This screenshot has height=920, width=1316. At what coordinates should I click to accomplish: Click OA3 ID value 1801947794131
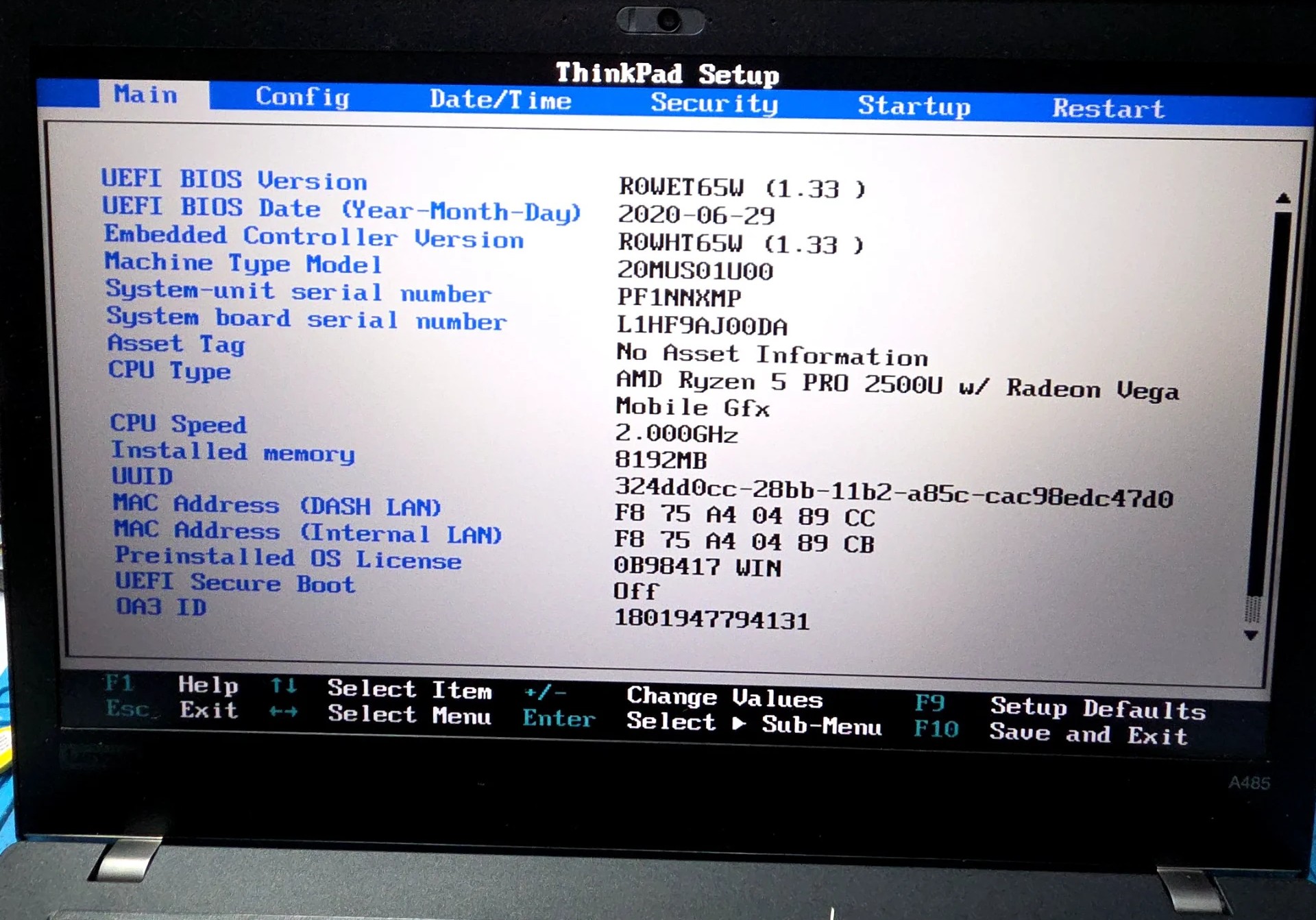711,620
